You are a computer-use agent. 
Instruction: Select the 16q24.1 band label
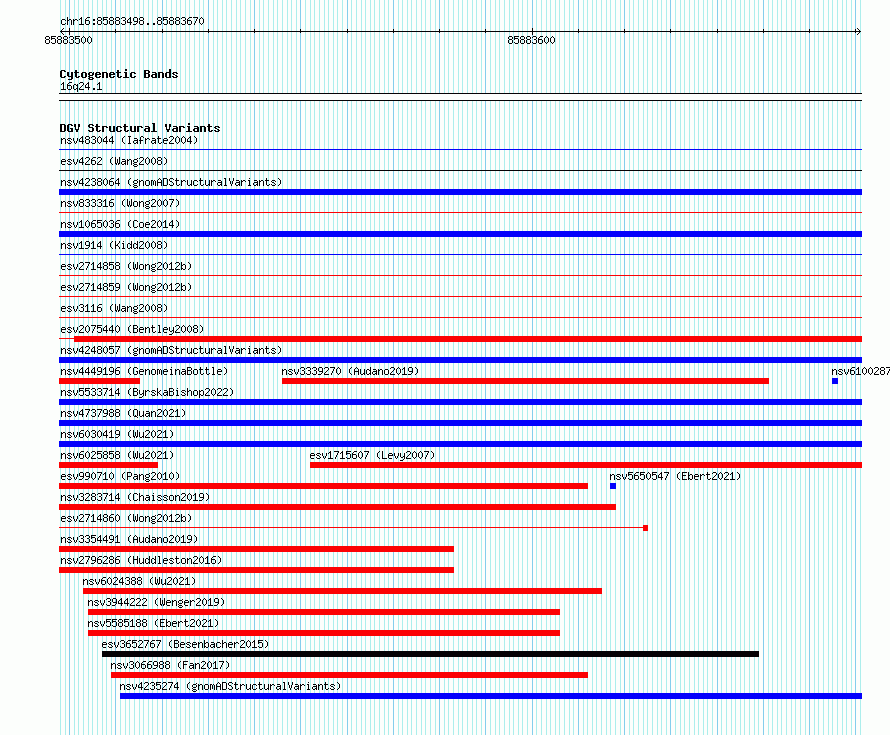(81, 86)
